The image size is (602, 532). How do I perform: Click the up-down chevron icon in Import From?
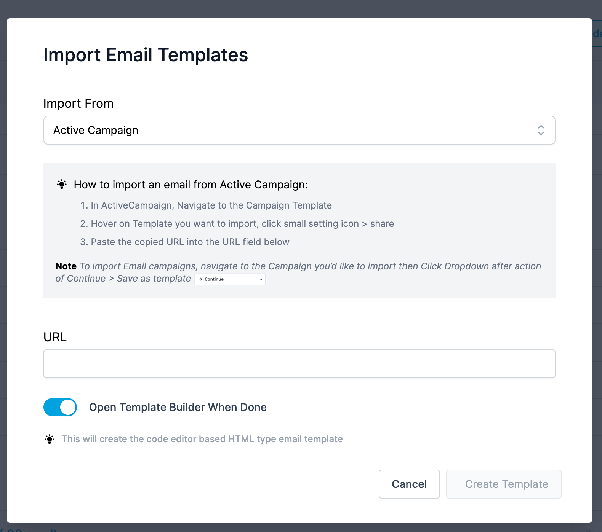tap(541, 130)
